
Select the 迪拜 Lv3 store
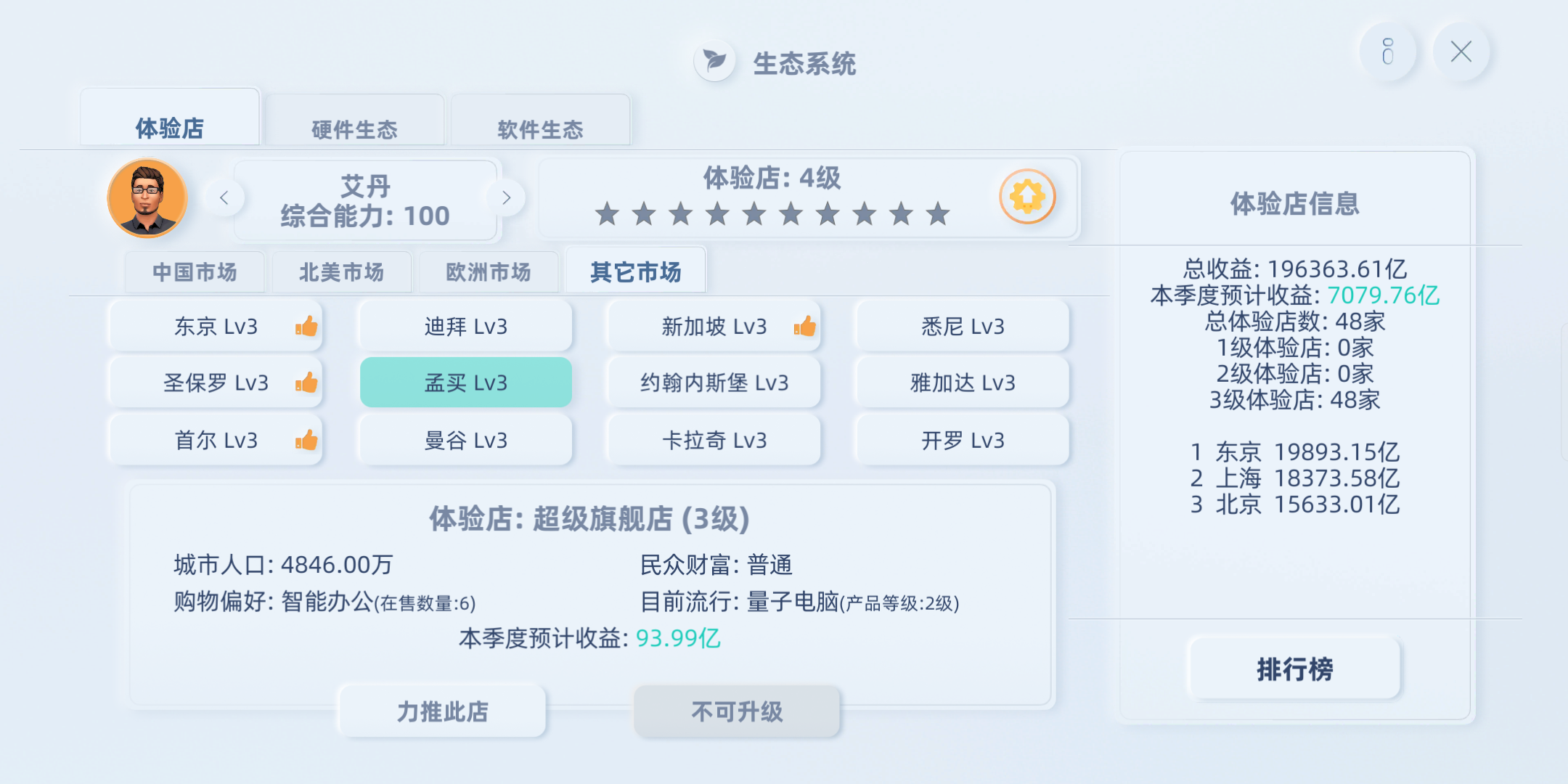coord(466,326)
